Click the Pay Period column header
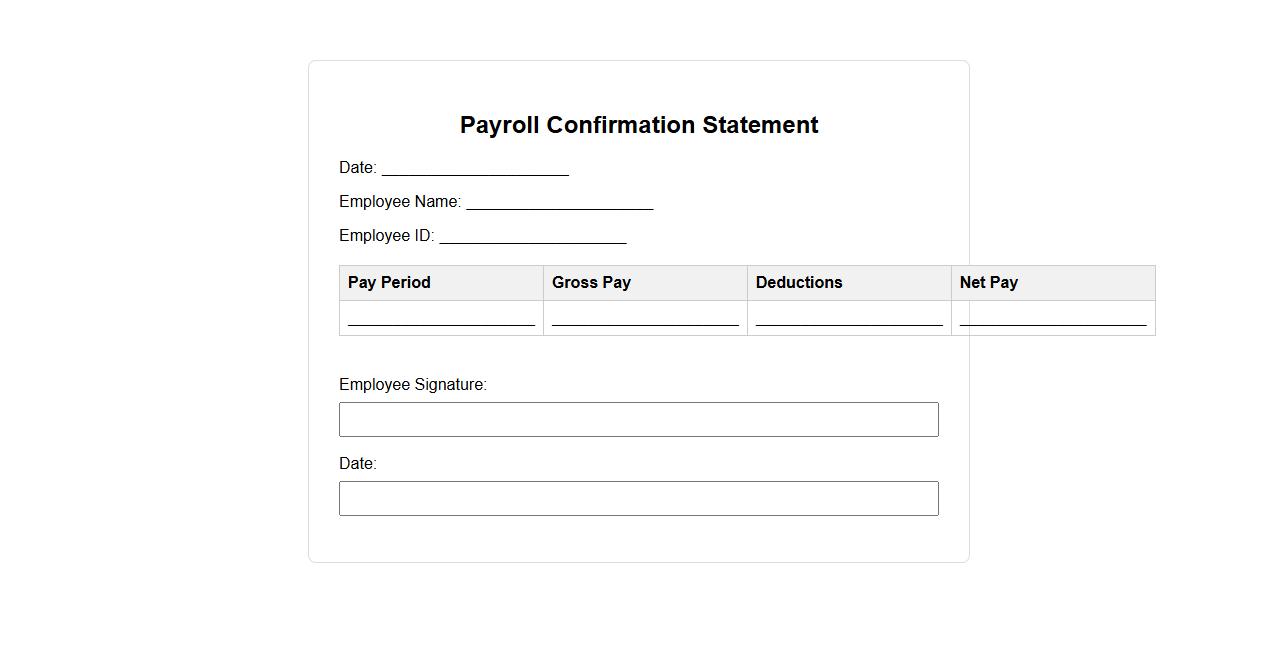 pyautogui.click(x=389, y=283)
